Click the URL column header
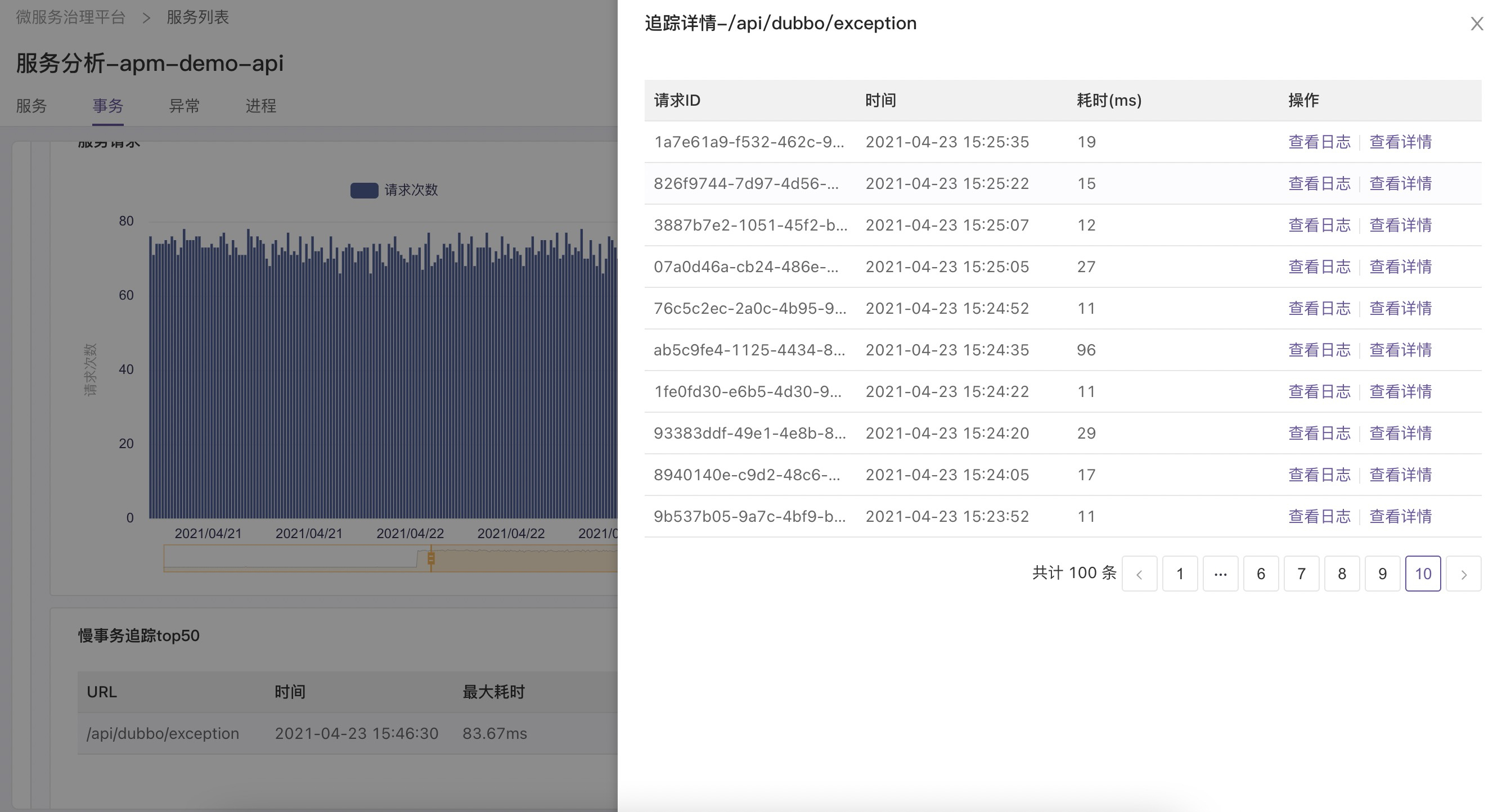 click(101, 692)
